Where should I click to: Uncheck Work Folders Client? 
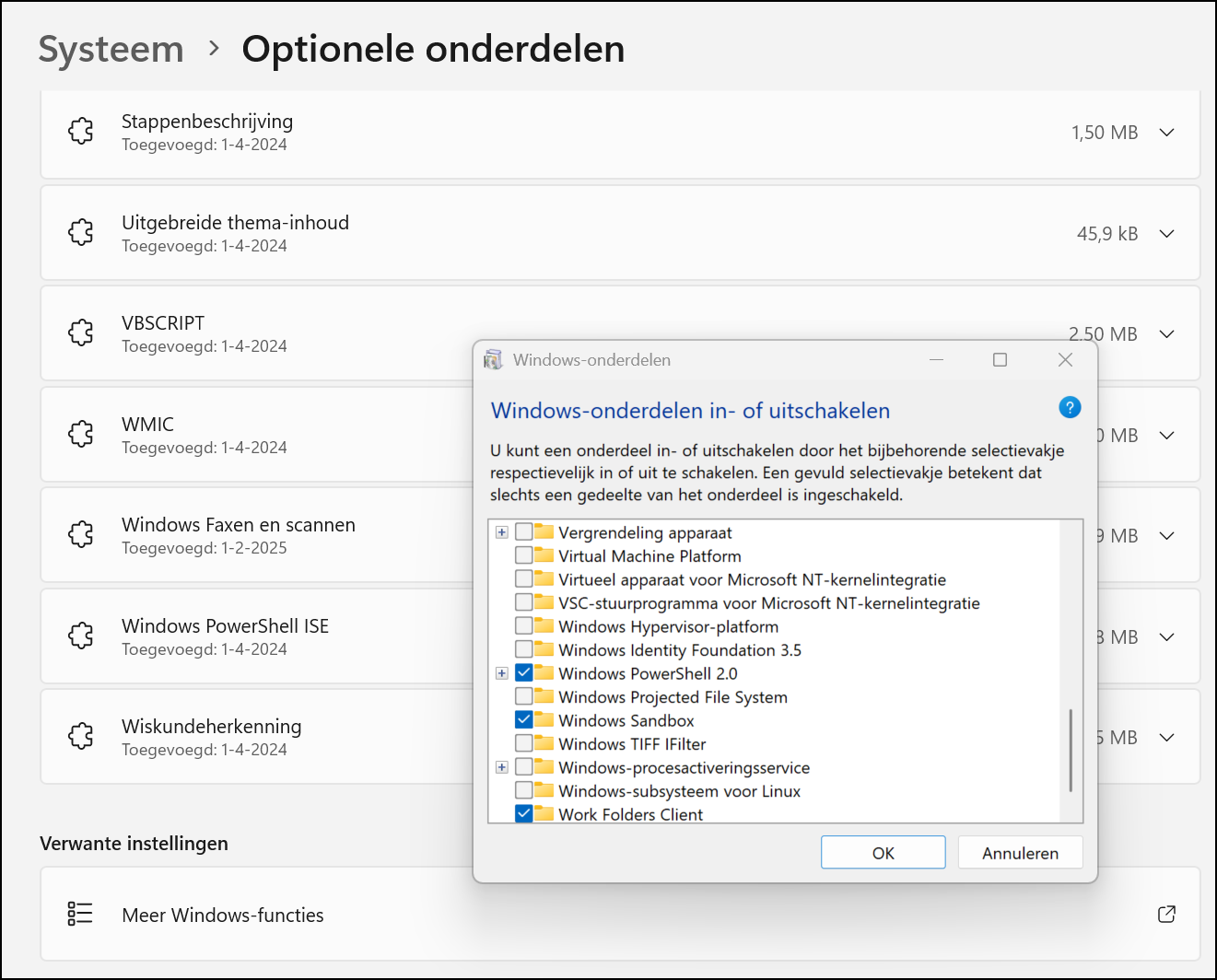[x=525, y=813]
